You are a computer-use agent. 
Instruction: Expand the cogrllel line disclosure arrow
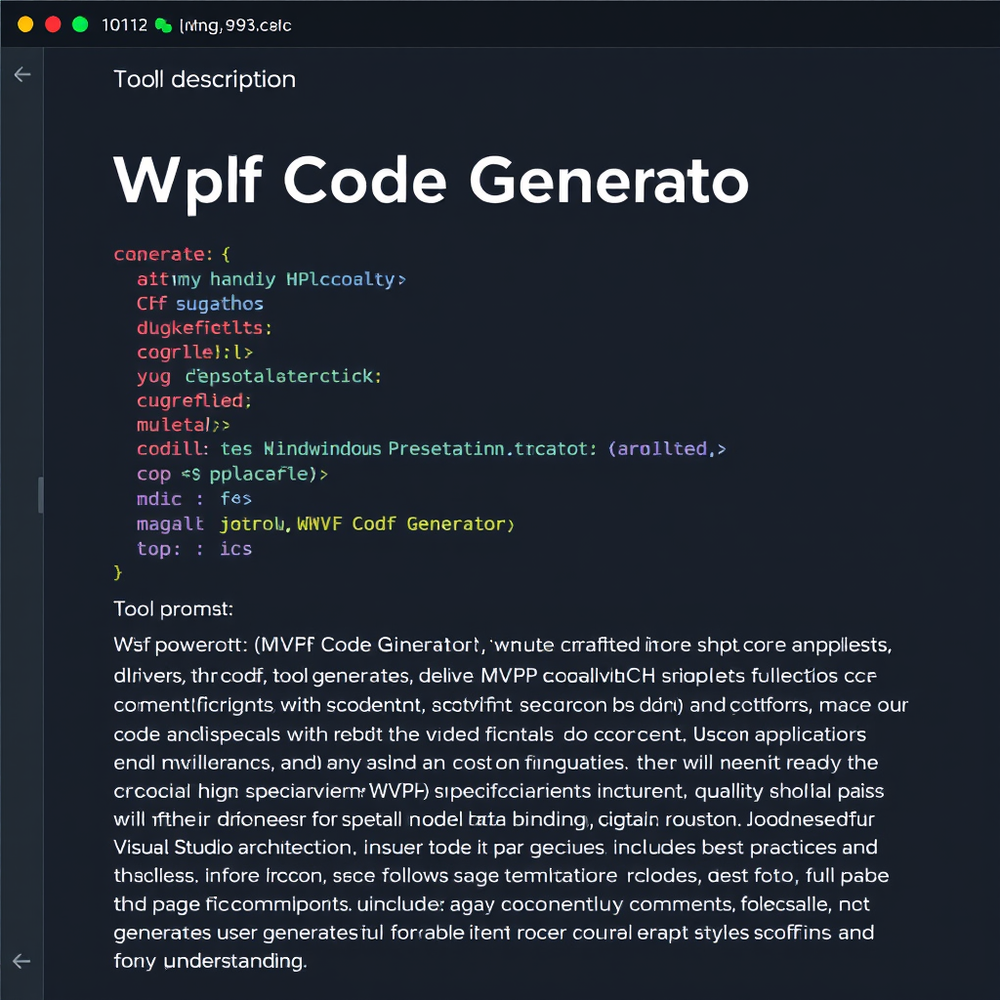pyautogui.click(x=249, y=352)
